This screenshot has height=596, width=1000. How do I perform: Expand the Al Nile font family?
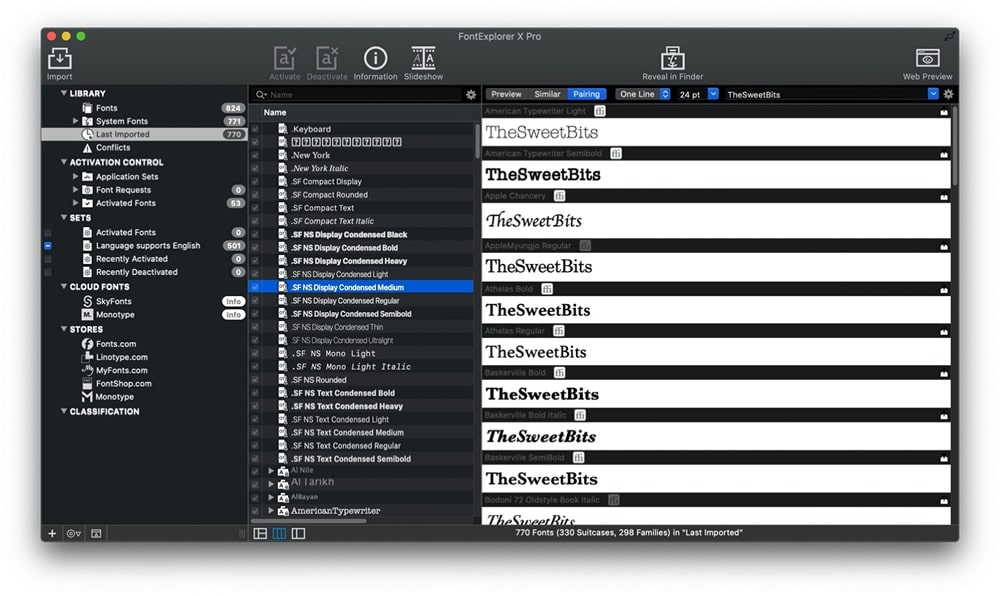click(271, 471)
